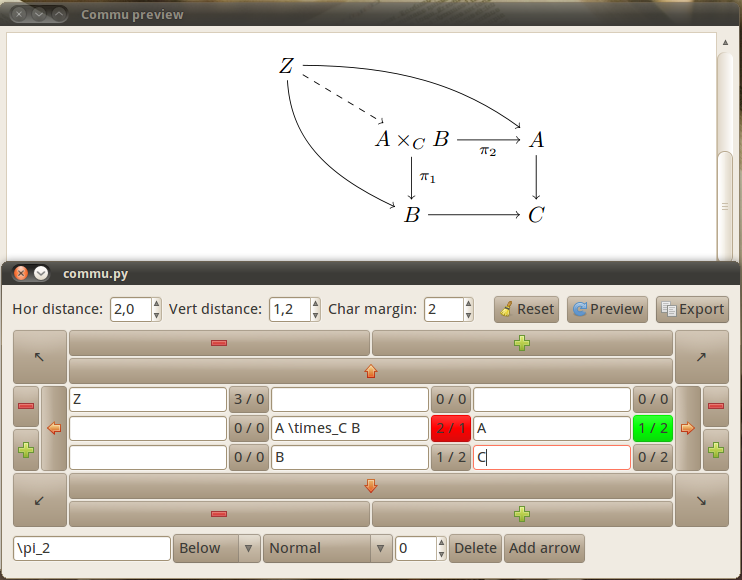This screenshot has width=742, height=580.
Task: Close the Commu preview window
Action: 18,14
